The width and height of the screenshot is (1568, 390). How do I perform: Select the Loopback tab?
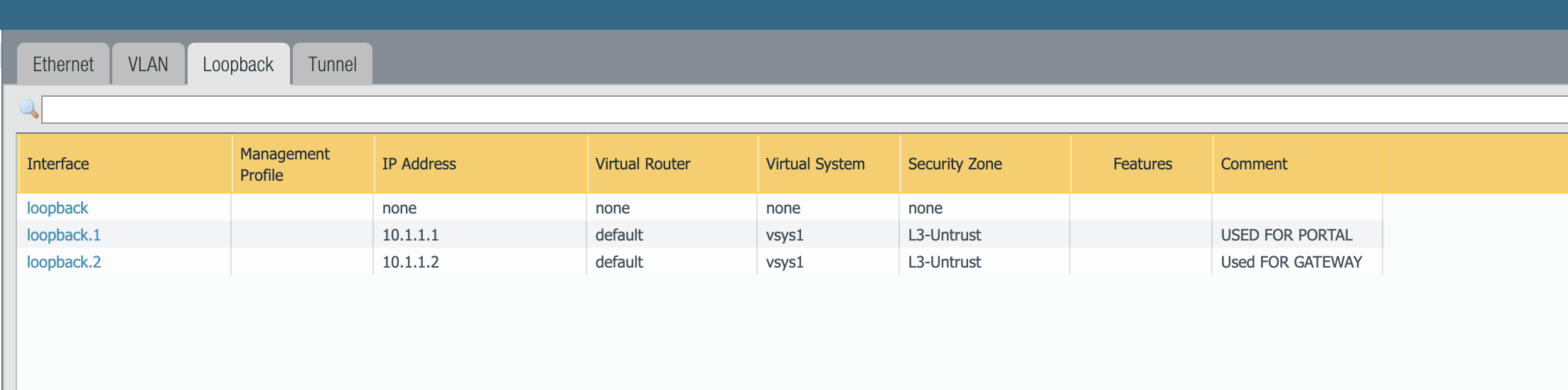point(238,65)
